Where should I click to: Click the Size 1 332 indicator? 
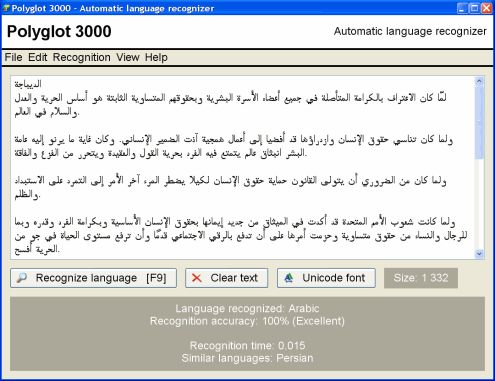coord(421,278)
